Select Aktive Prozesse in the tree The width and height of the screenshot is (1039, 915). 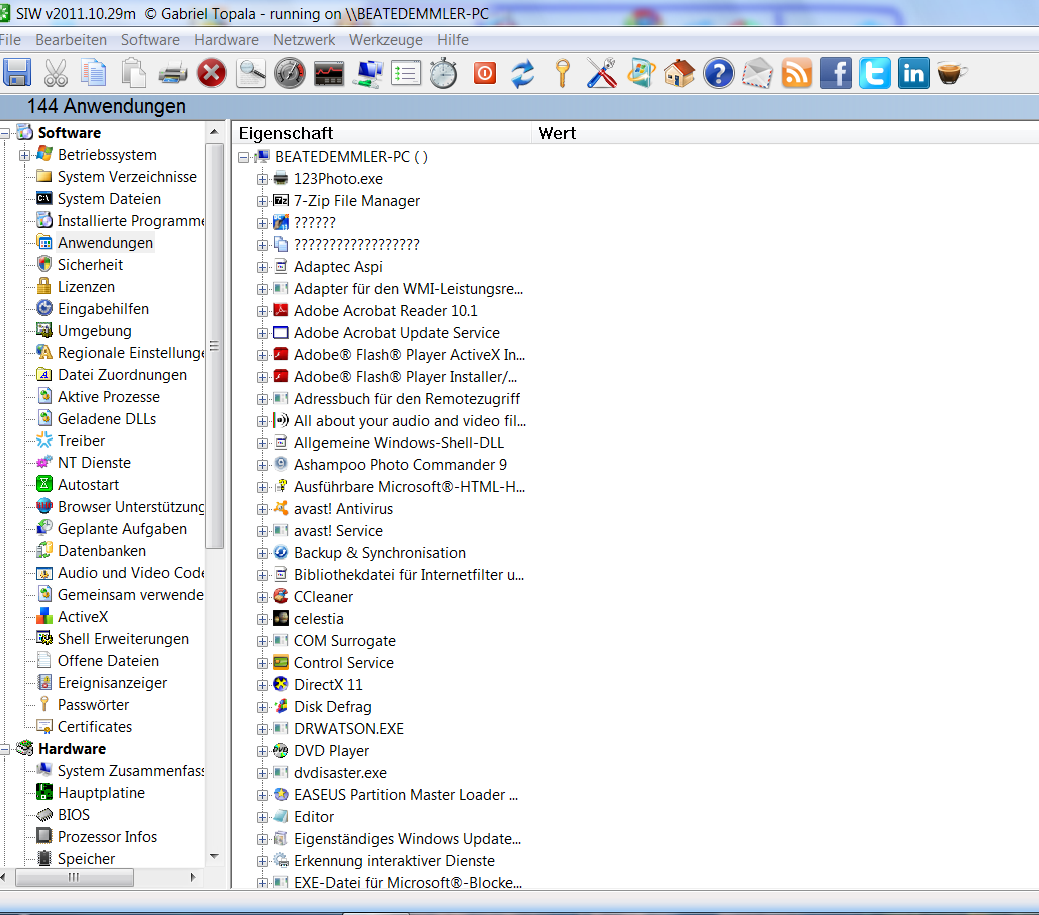coord(109,397)
